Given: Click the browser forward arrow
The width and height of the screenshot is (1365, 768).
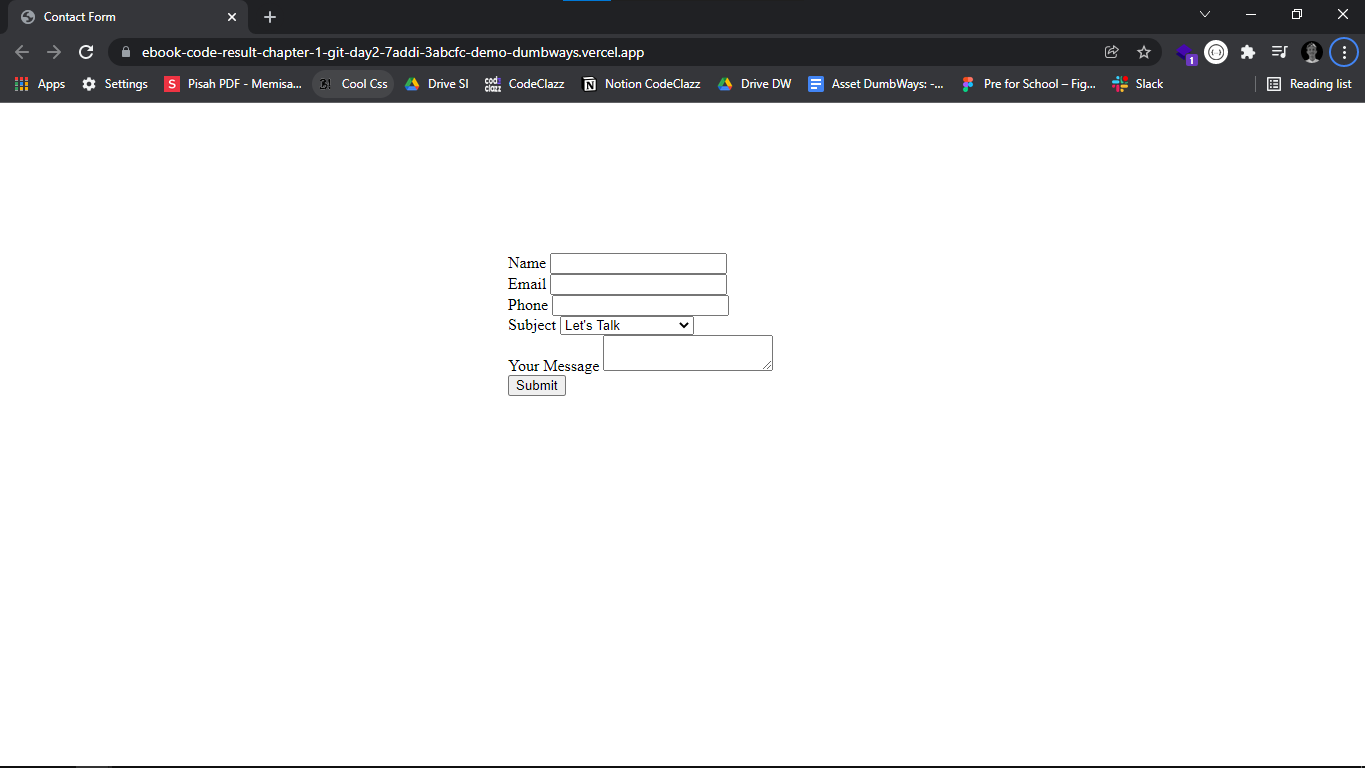Looking at the screenshot, I should tap(54, 52).
